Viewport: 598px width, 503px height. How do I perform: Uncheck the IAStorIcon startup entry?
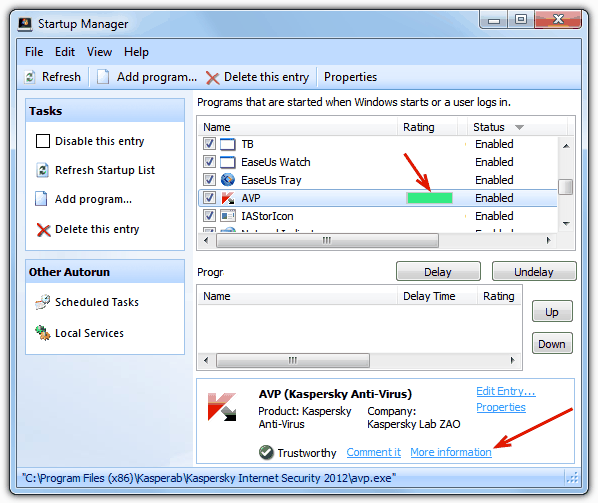(209, 216)
